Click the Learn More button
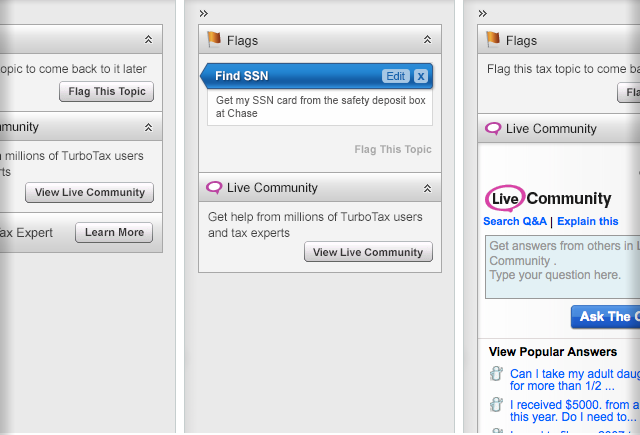The height and width of the screenshot is (435, 640). click(x=114, y=233)
